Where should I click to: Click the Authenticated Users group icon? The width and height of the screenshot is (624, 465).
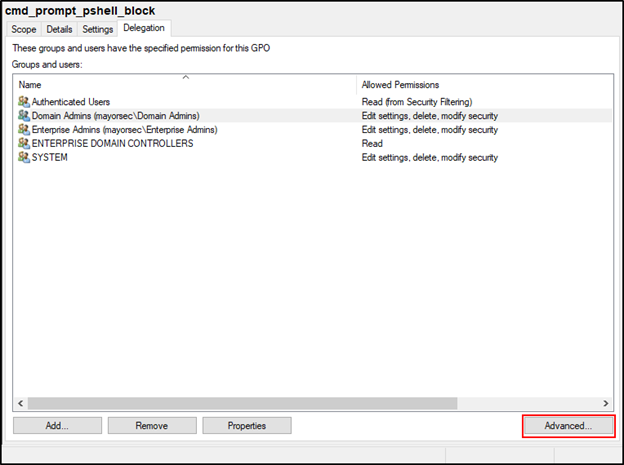pos(24,102)
